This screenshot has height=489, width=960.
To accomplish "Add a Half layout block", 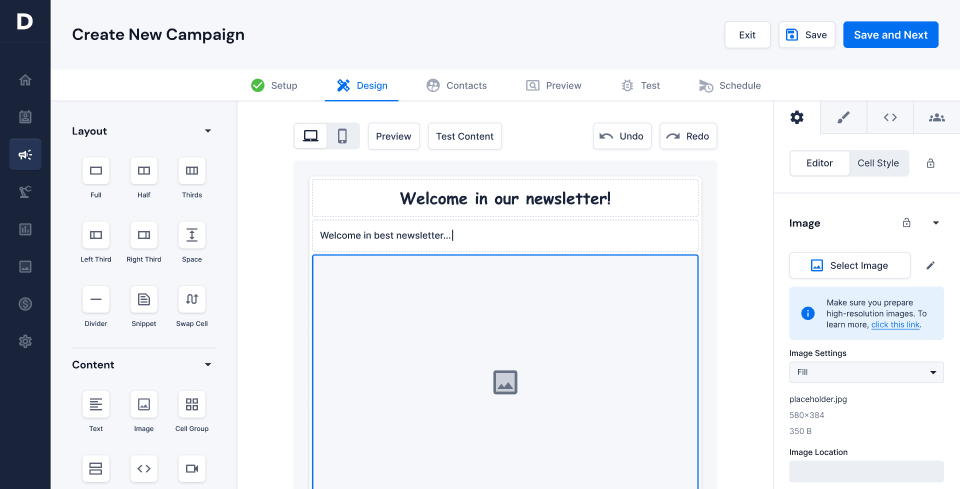I will (x=144, y=171).
